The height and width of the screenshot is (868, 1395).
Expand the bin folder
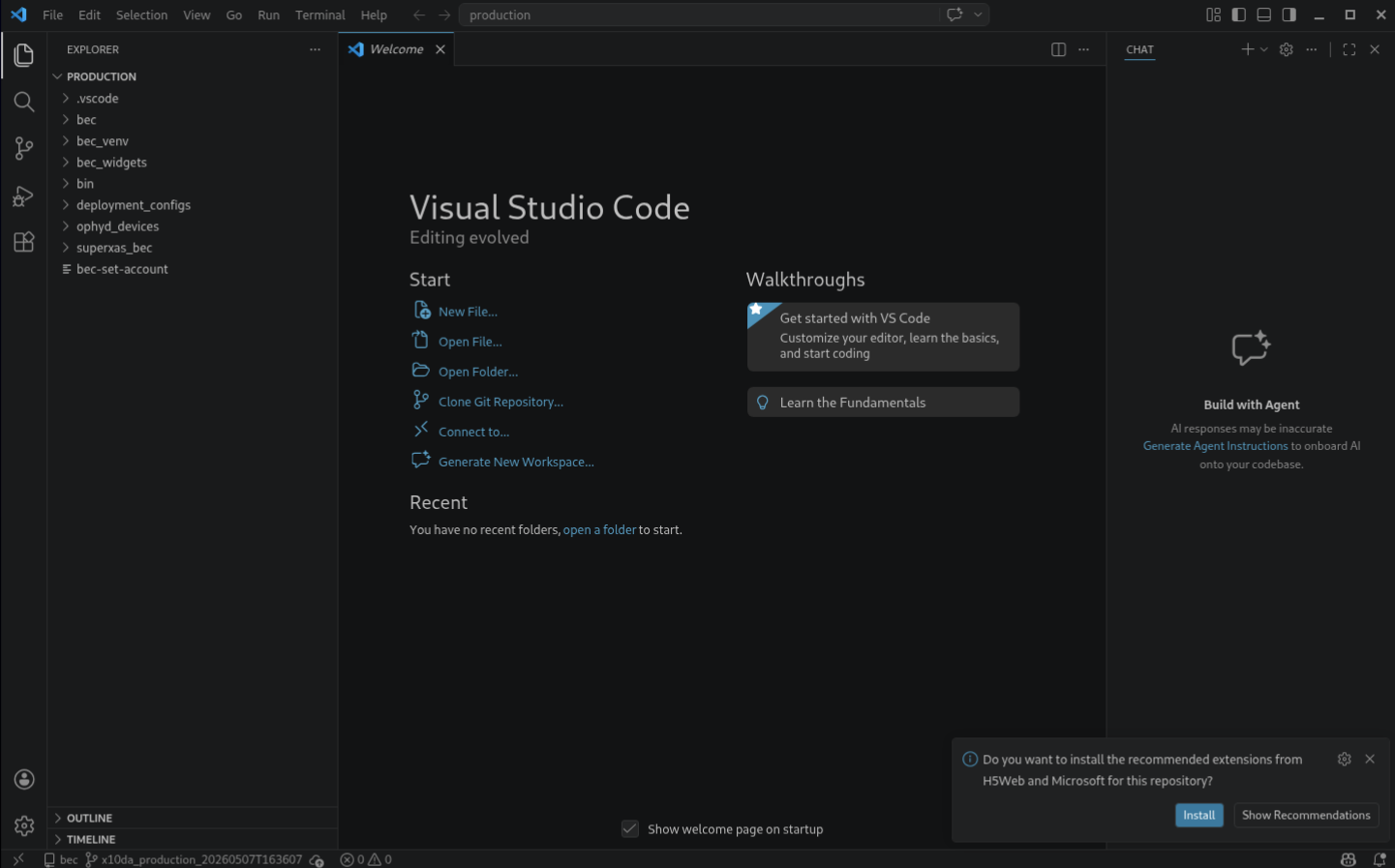pyautogui.click(x=193, y=184)
